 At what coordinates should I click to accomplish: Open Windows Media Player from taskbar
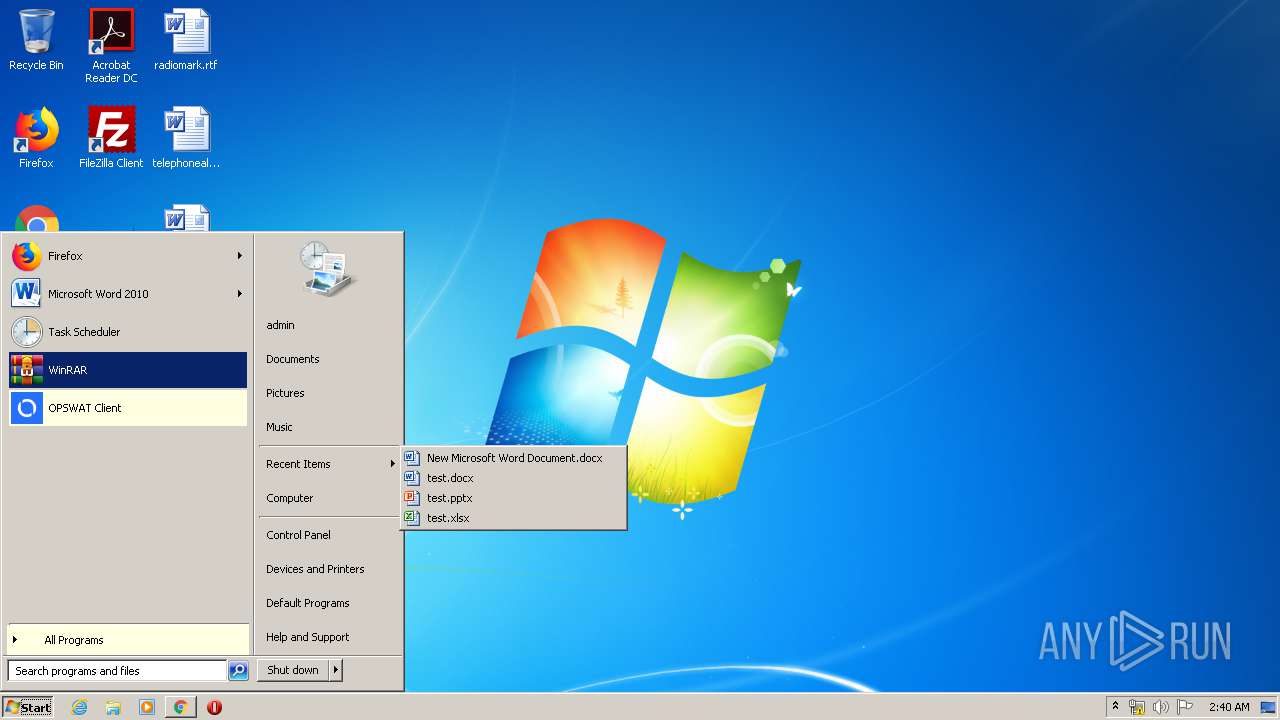point(147,707)
